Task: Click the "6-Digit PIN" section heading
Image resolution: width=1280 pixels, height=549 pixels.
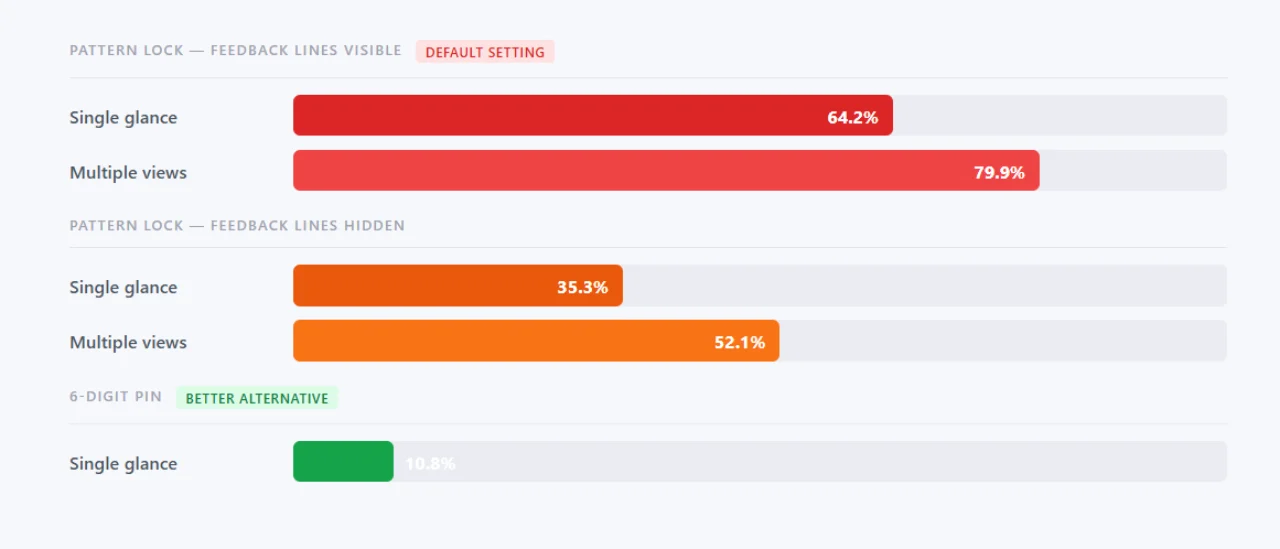Action: point(115,397)
